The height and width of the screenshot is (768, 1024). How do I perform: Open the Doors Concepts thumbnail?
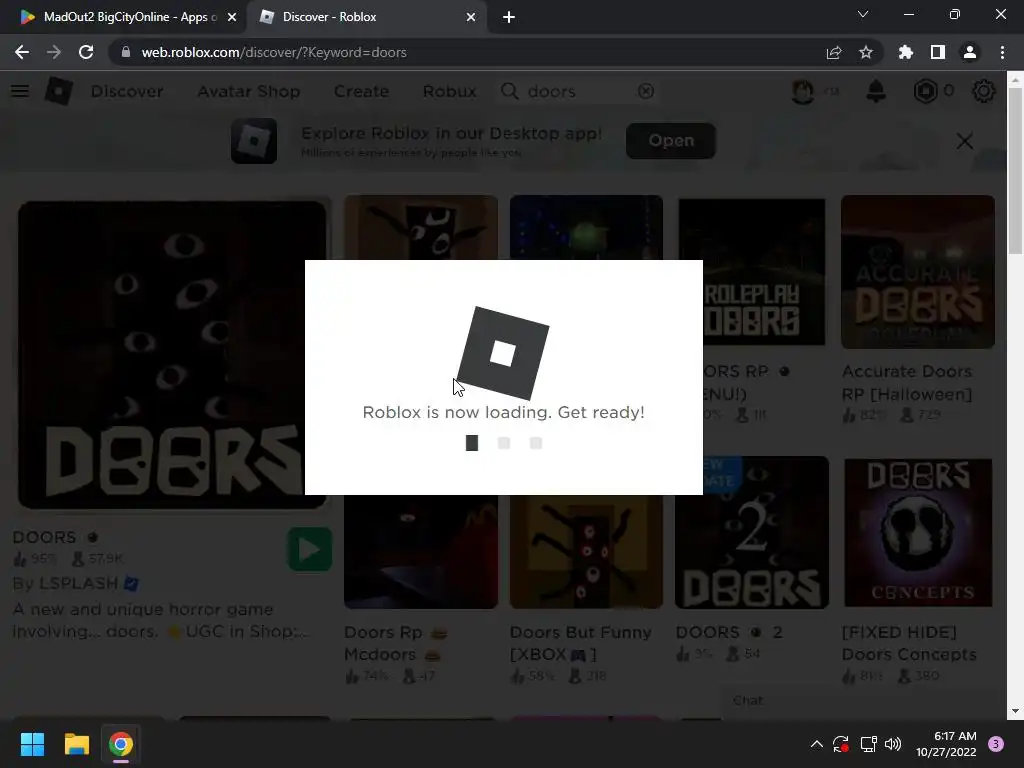[918, 532]
